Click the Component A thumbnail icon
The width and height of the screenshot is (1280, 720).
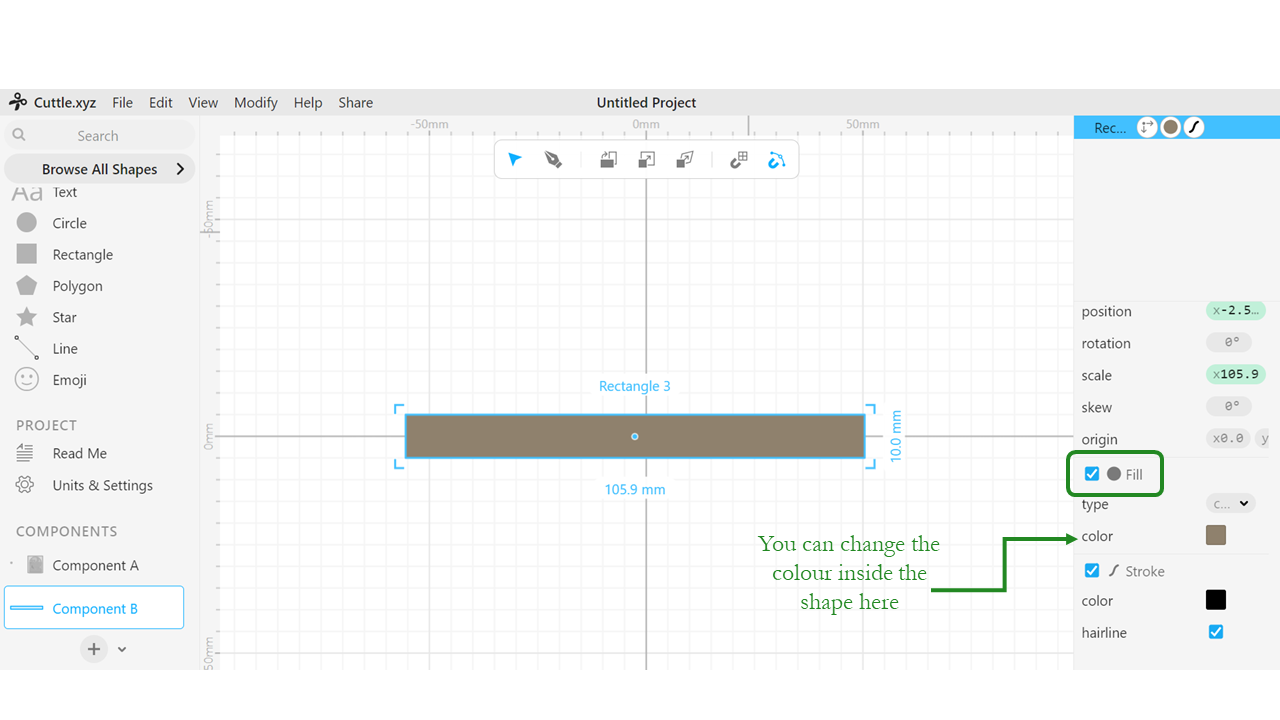point(35,565)
